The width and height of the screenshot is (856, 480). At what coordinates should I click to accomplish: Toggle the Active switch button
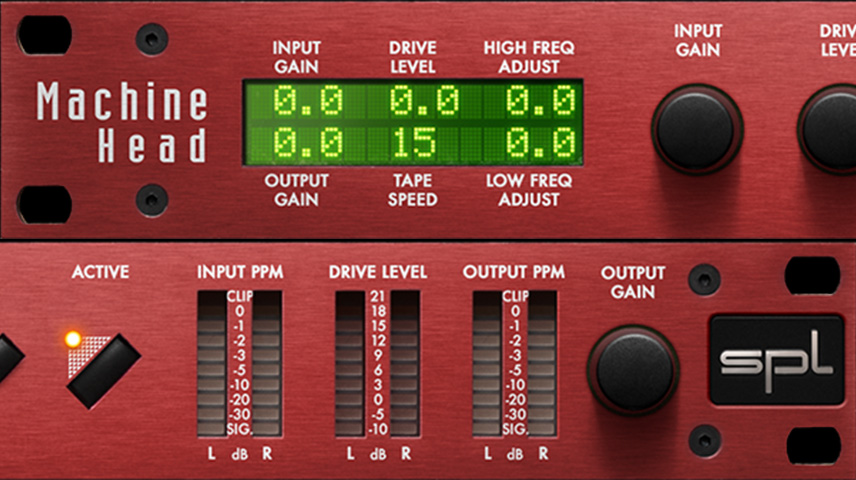104,371
